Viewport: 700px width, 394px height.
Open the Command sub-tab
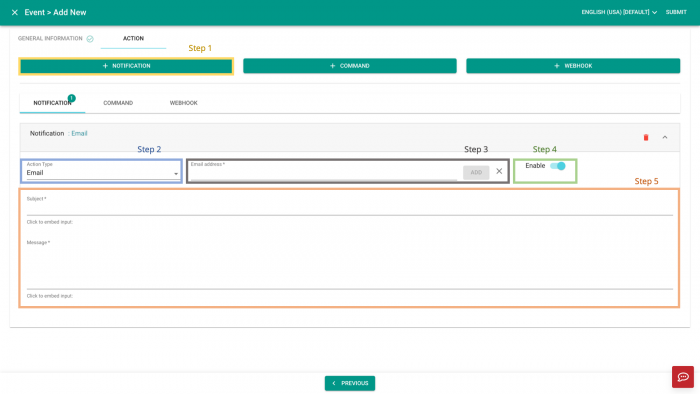pyautogui.click(x=118, y=103)
